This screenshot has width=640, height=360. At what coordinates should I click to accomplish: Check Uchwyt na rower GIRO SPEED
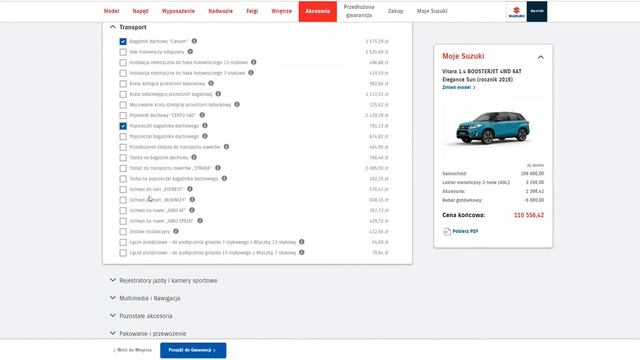tap(123, 221)
